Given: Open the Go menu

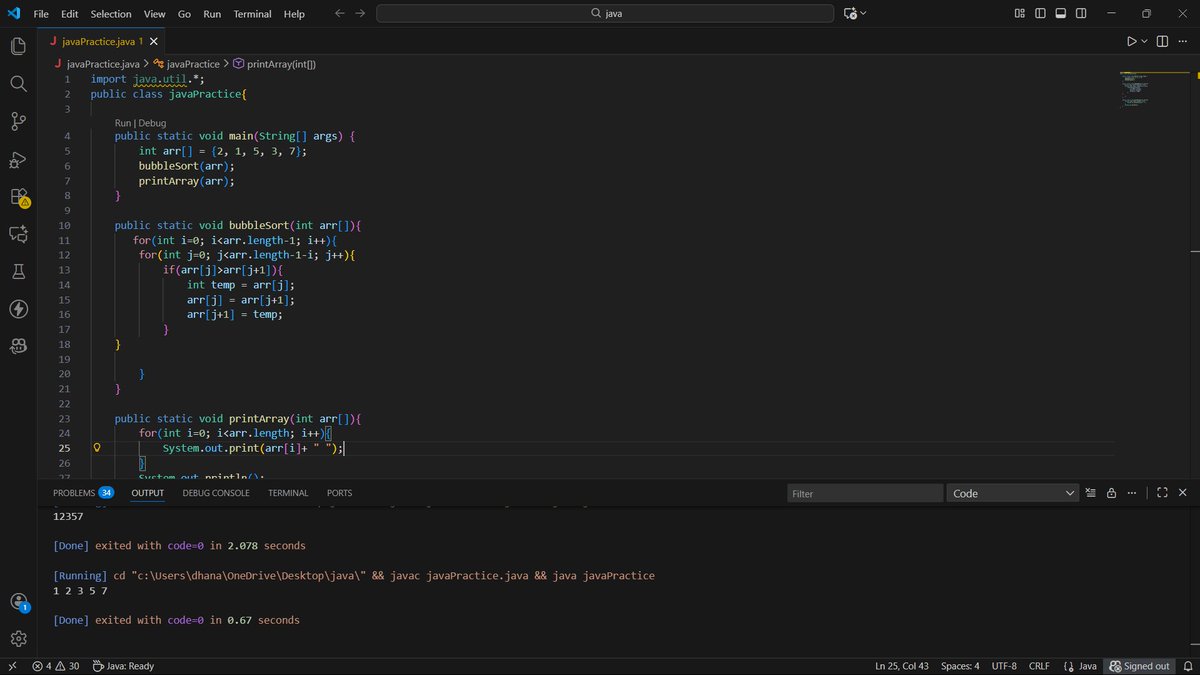Looking at the screenshot, I should click(x=185, y=14).
